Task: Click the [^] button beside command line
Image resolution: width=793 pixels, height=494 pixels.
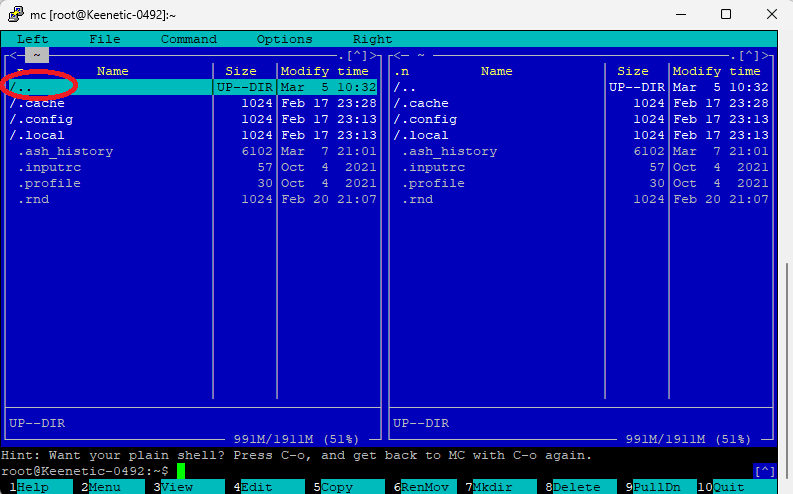Action: pyautogui.click(x=764, y=471)
